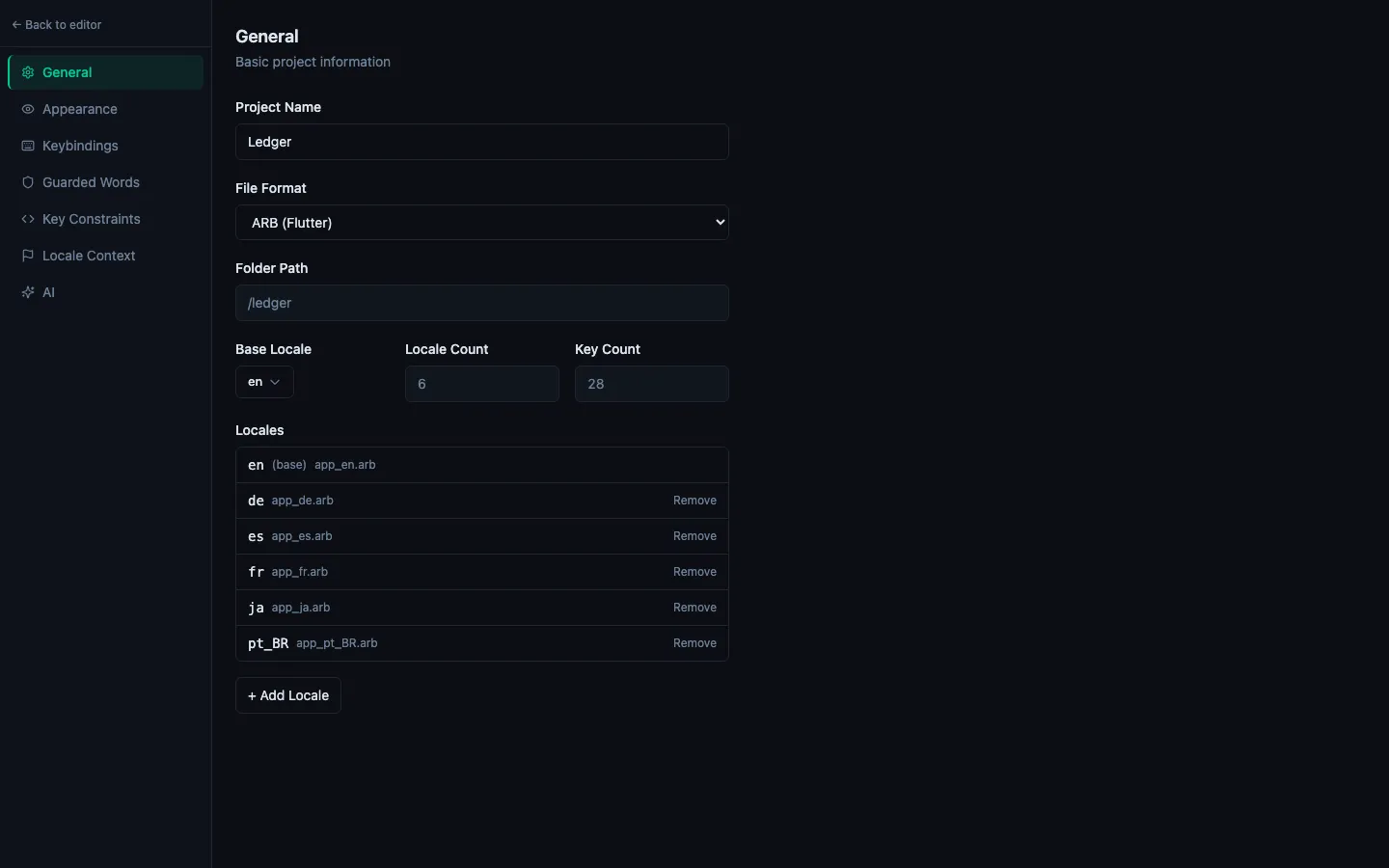Open the Appearance settings section

[105, 109]
